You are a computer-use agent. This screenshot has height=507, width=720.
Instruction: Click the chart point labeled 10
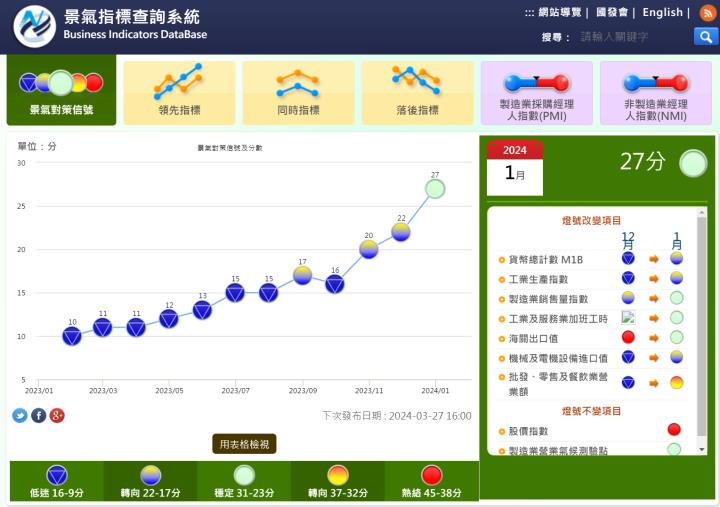[72, 337]
